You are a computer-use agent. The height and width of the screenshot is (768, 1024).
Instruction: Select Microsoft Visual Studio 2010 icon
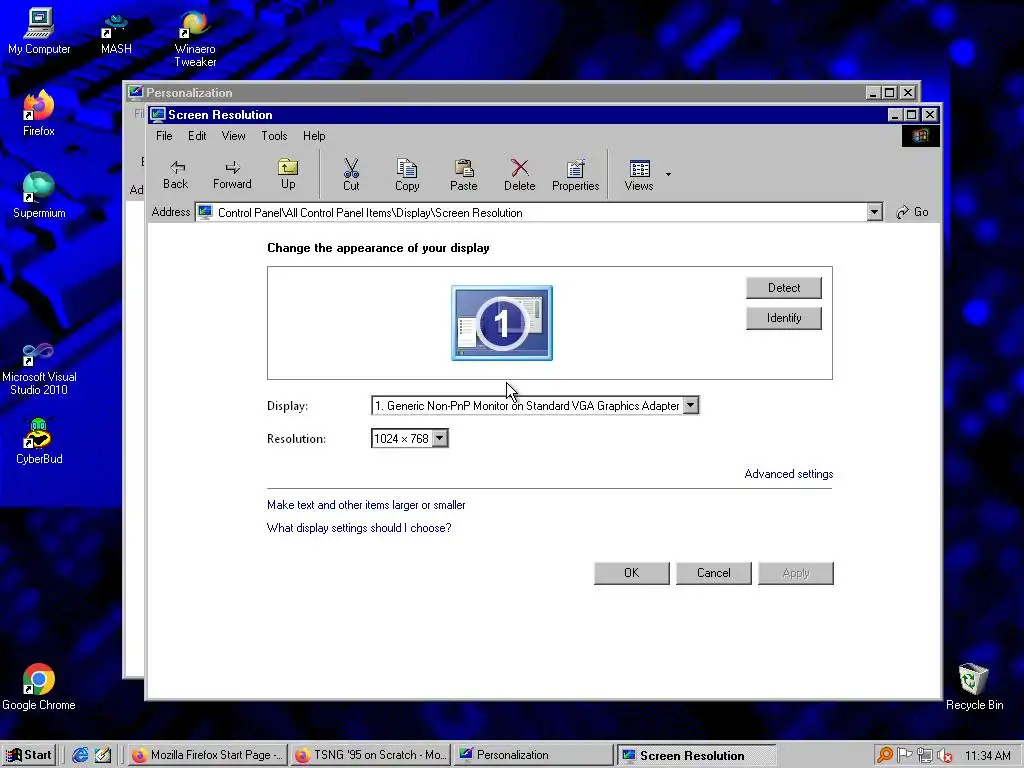click(39, 369)
